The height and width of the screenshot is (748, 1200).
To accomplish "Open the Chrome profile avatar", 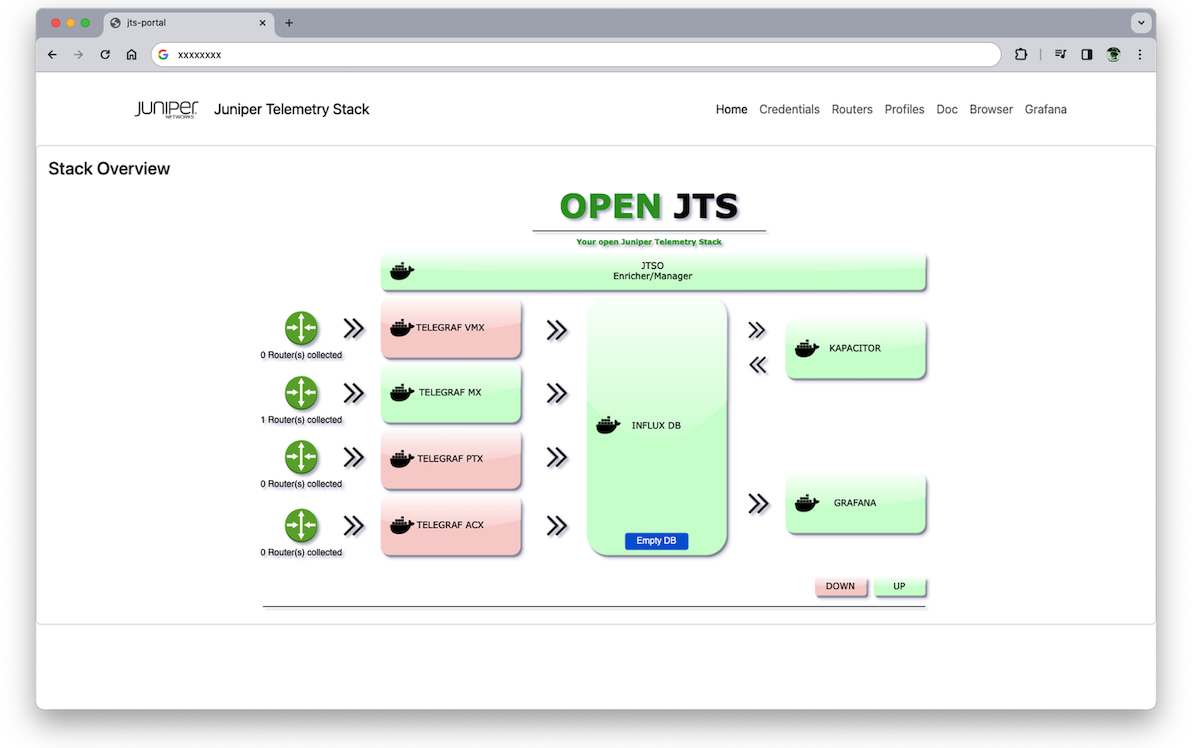I will click(1113, 55).
